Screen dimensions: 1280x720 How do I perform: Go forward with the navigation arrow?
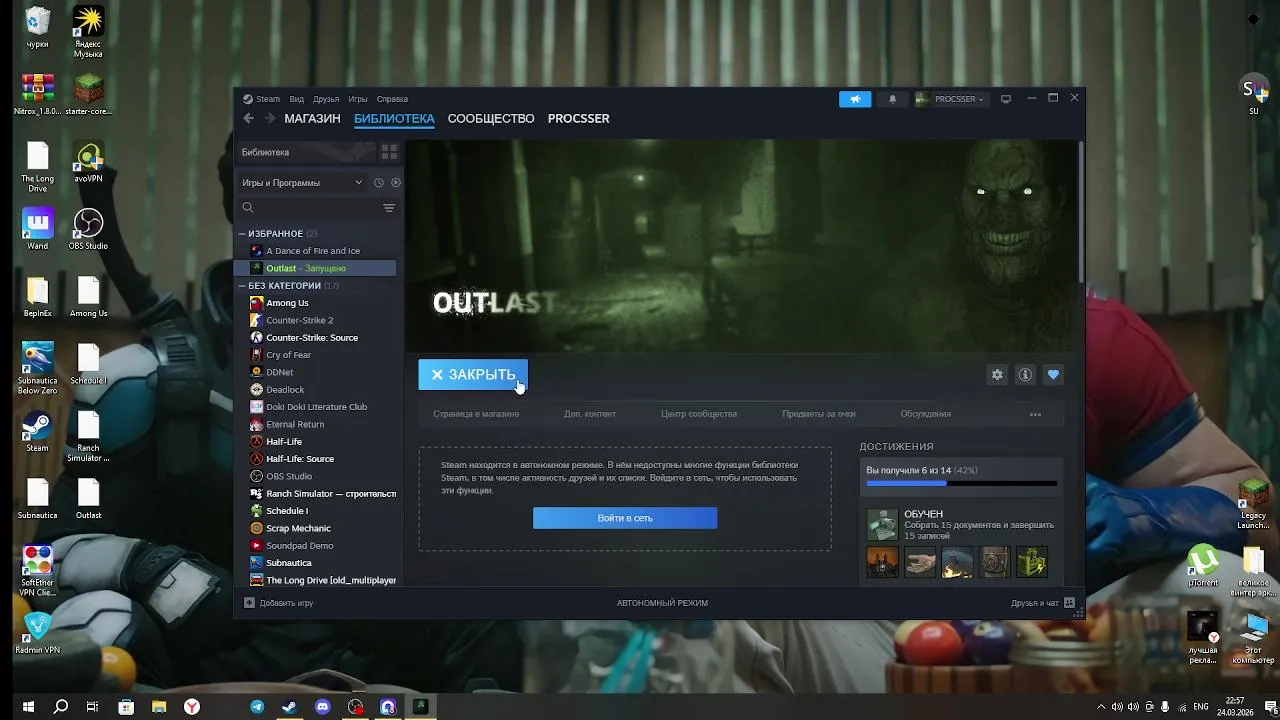click(x=269, y=118)
